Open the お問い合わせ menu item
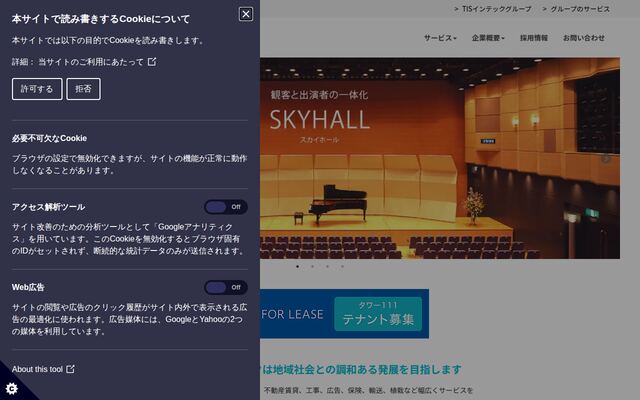 click(584, 38)
